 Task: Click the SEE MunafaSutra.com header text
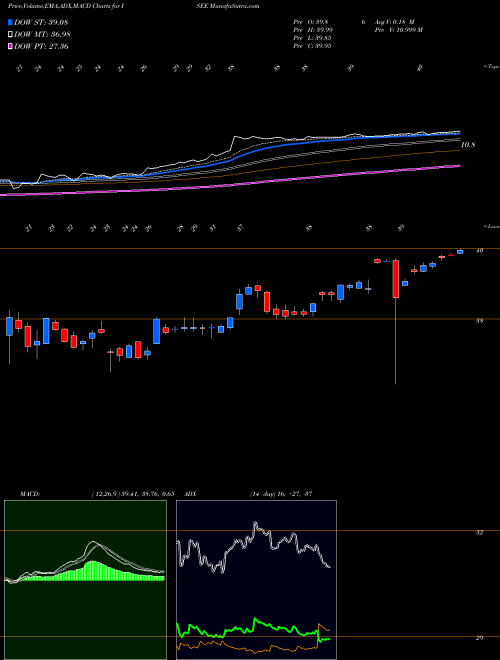click(230, 6)
